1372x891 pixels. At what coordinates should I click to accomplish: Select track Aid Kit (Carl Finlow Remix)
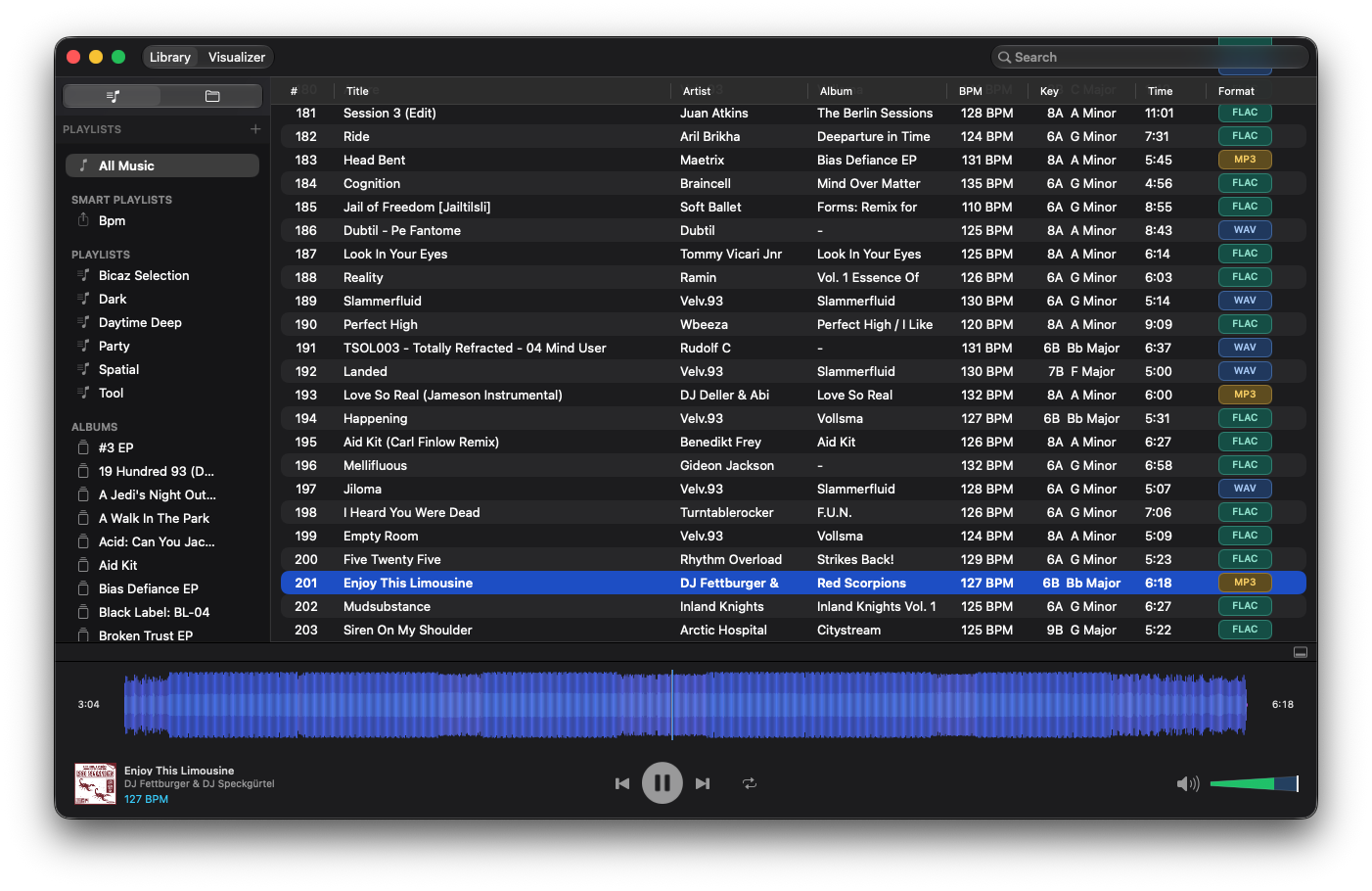click(x=793, y=443)
